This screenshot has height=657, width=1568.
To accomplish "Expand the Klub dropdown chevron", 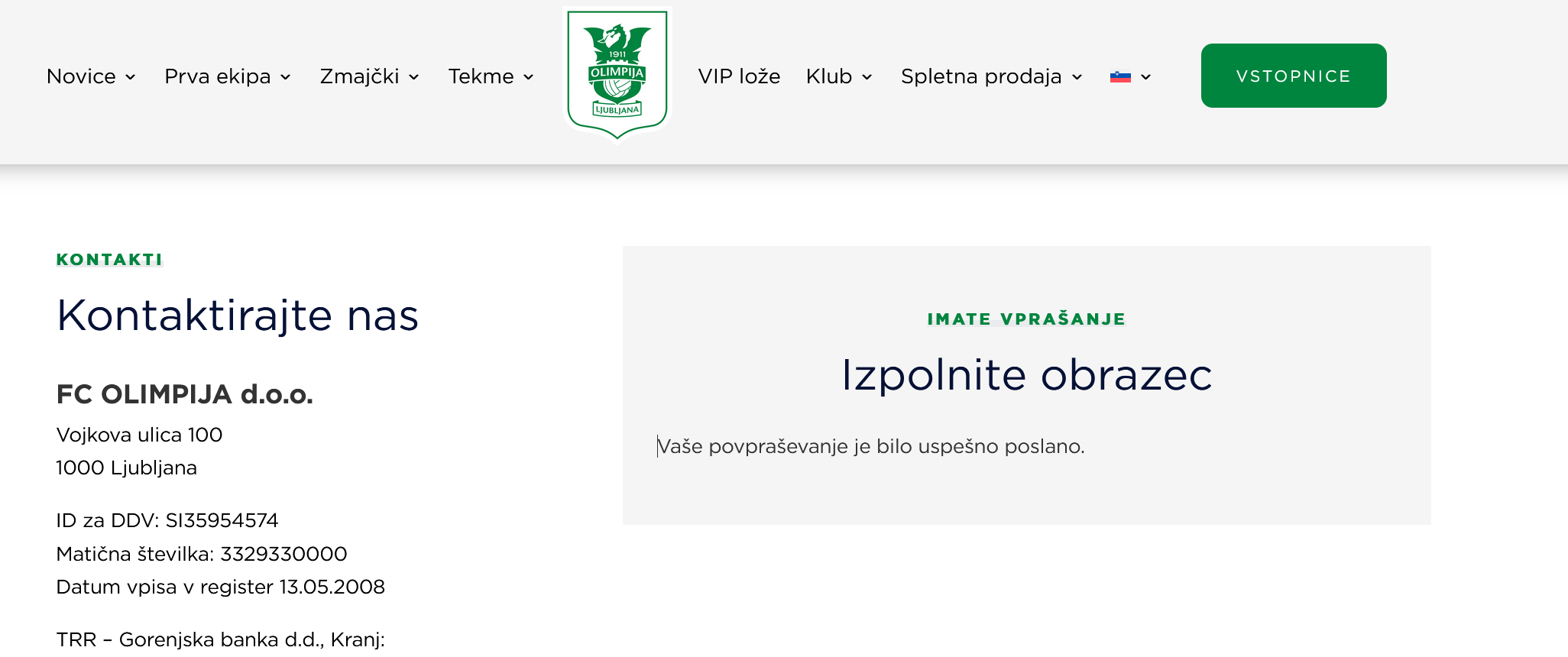I will (x=867, y=77).
